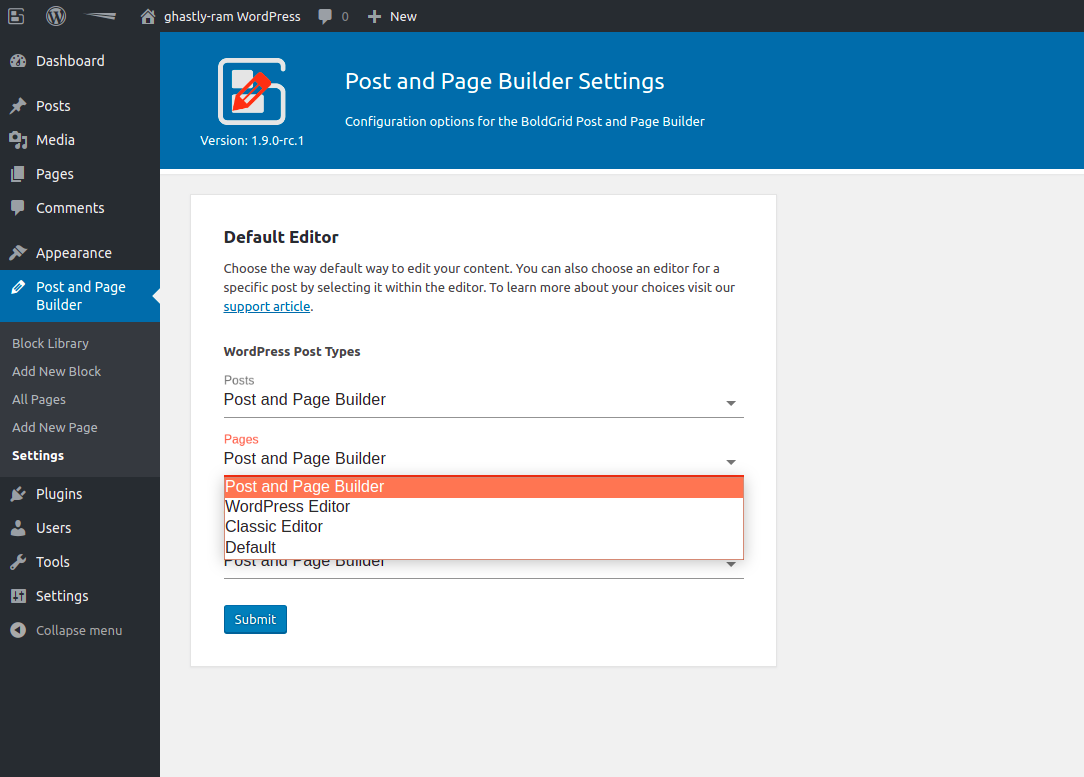Click Collapse menu text
The width and height of the screenshot is (1084, 777).
click(79, 630)
